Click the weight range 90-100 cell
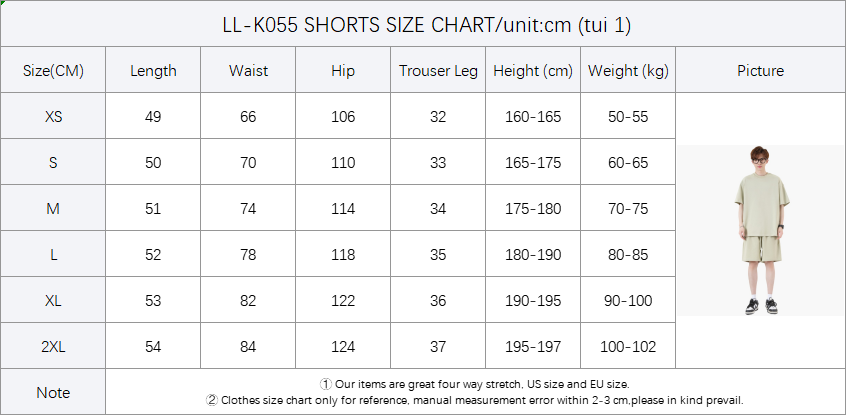 [x=628, y=301]
